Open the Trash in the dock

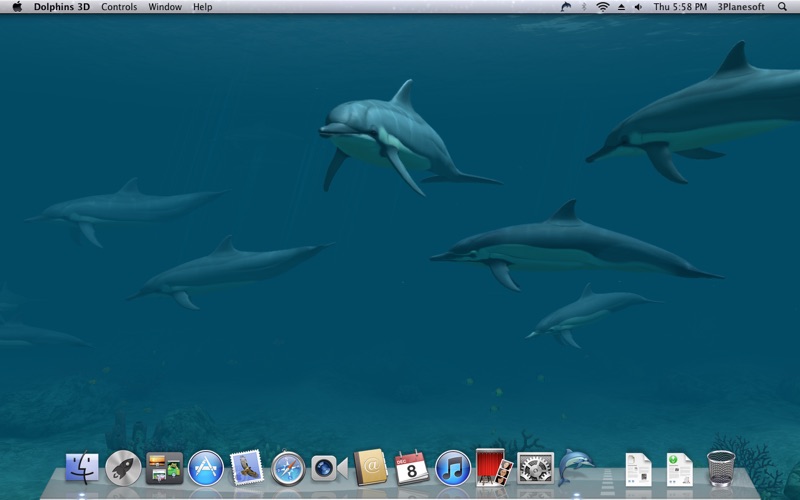(x=721, y=468)
